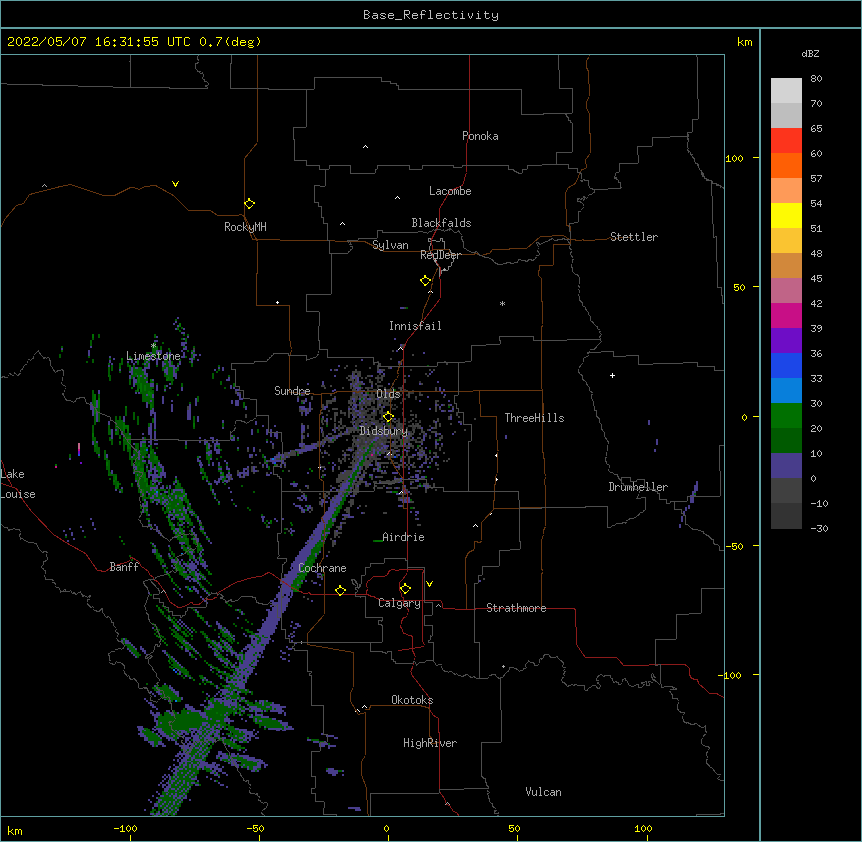The width and height of the screenshot is (862, 842).
Task: Click the yellow 54 dBZ legend swatch
Action: [786, 216]
